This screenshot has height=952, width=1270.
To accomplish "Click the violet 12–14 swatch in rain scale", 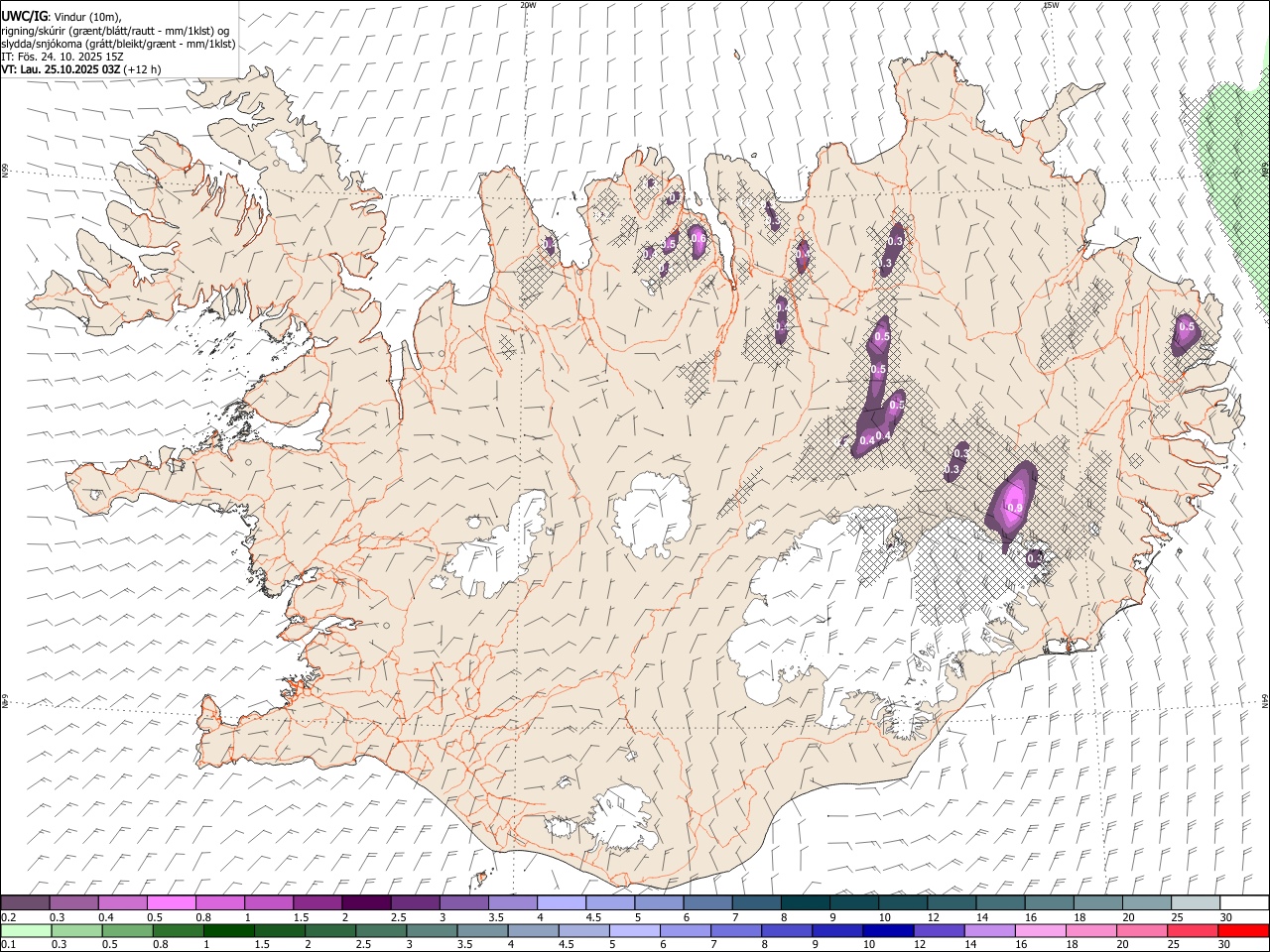I will click(939, 931).
